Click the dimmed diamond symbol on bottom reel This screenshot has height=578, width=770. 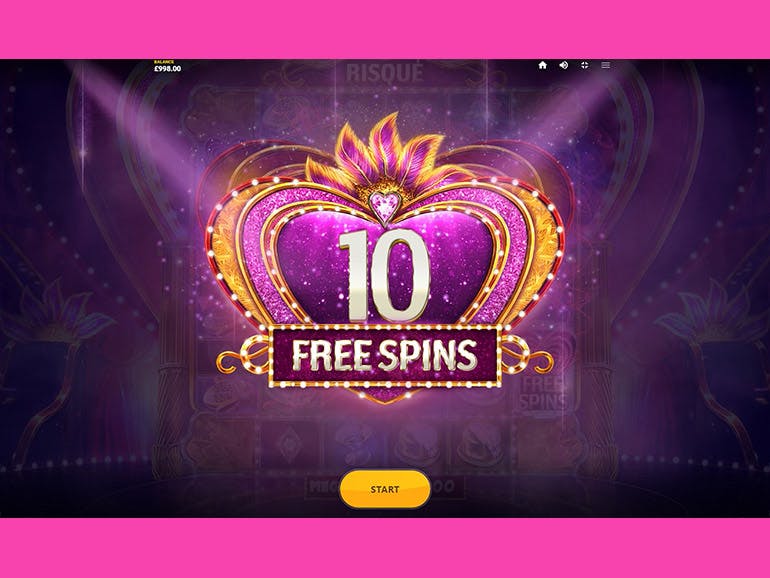(288, 444)
